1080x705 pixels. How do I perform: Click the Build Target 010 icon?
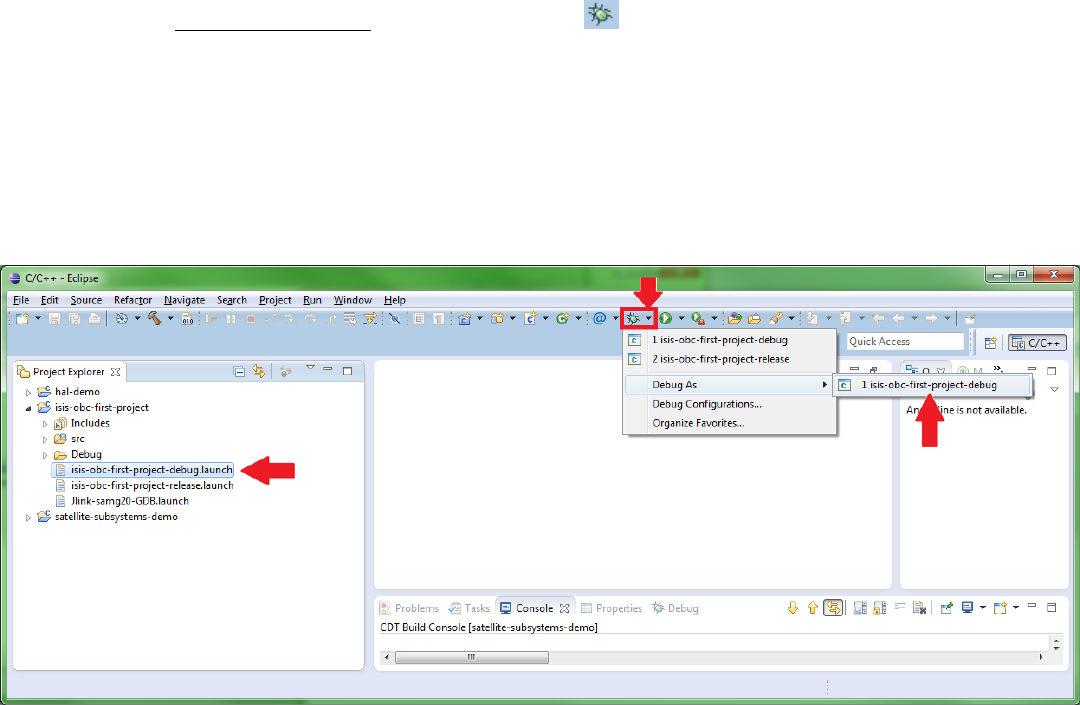tap(187, 318)
